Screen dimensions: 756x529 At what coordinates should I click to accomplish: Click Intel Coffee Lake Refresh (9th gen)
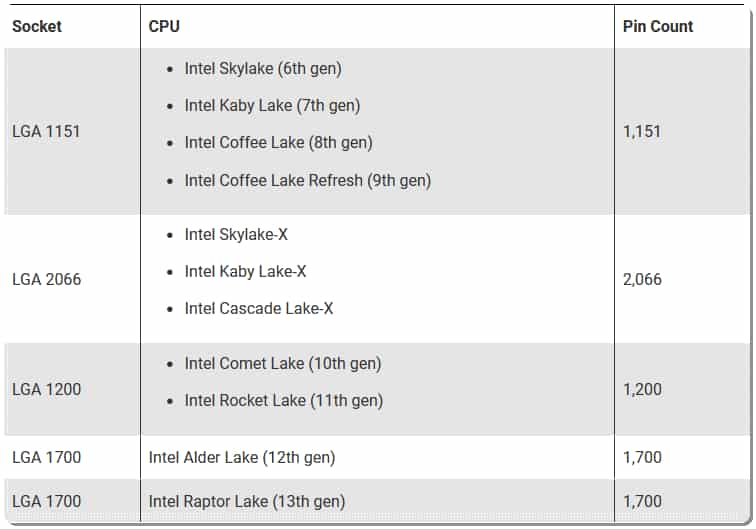[308, 180]
